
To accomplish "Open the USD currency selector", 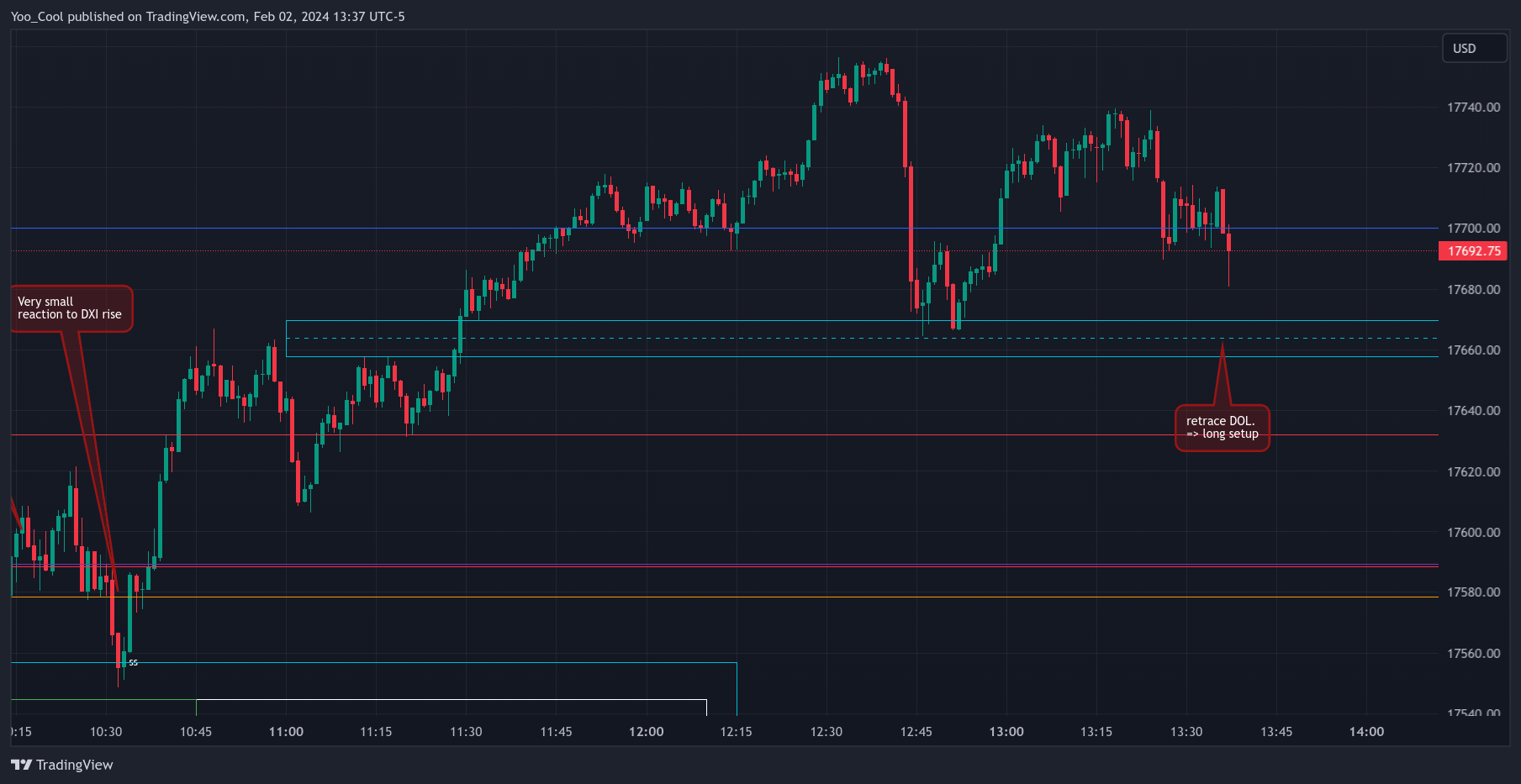I will tap(1474, 48).
